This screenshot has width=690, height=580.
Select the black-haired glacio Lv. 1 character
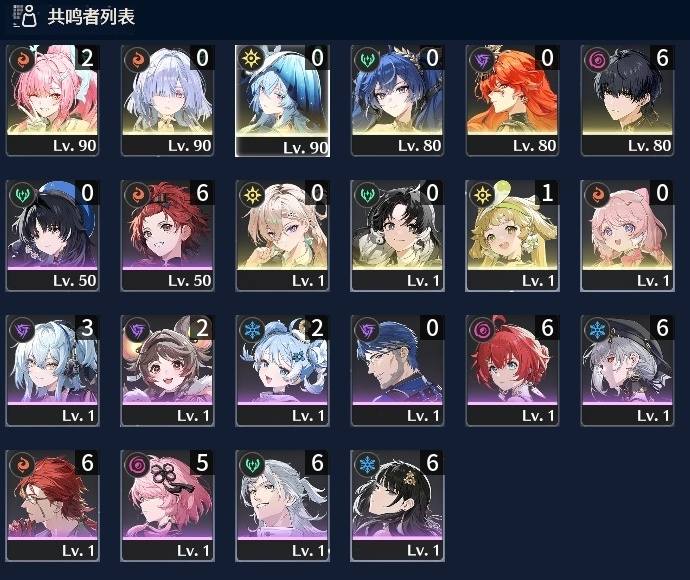coord(397,506)
